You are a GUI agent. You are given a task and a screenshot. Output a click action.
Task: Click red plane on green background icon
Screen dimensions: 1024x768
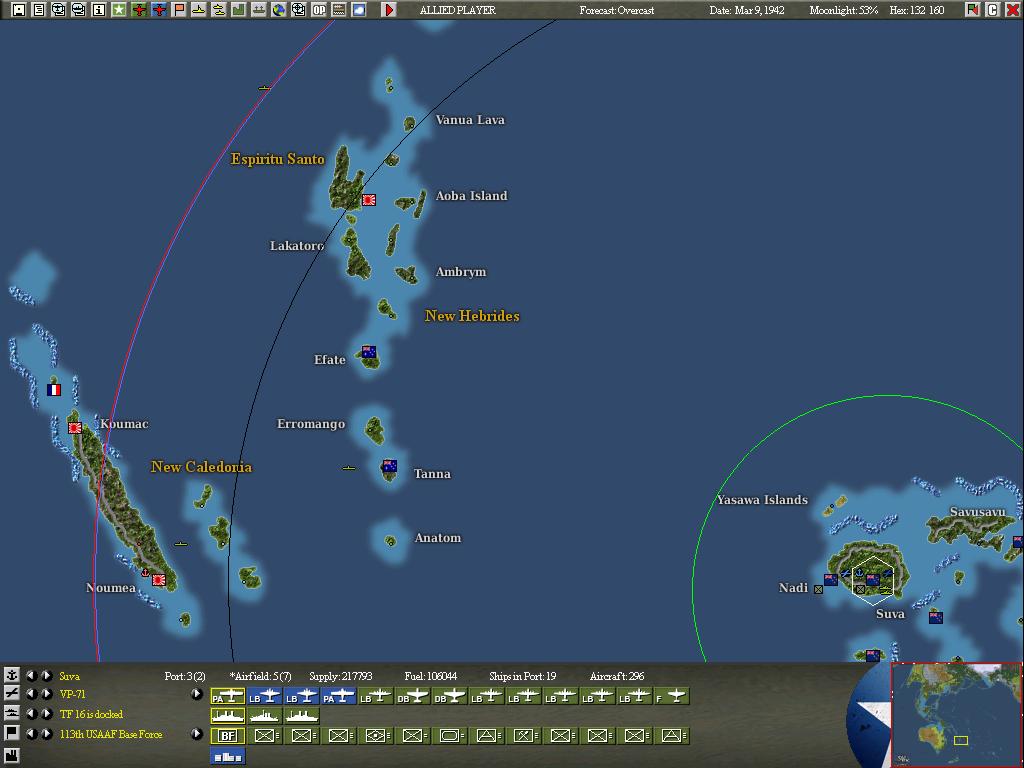(139, 10)
